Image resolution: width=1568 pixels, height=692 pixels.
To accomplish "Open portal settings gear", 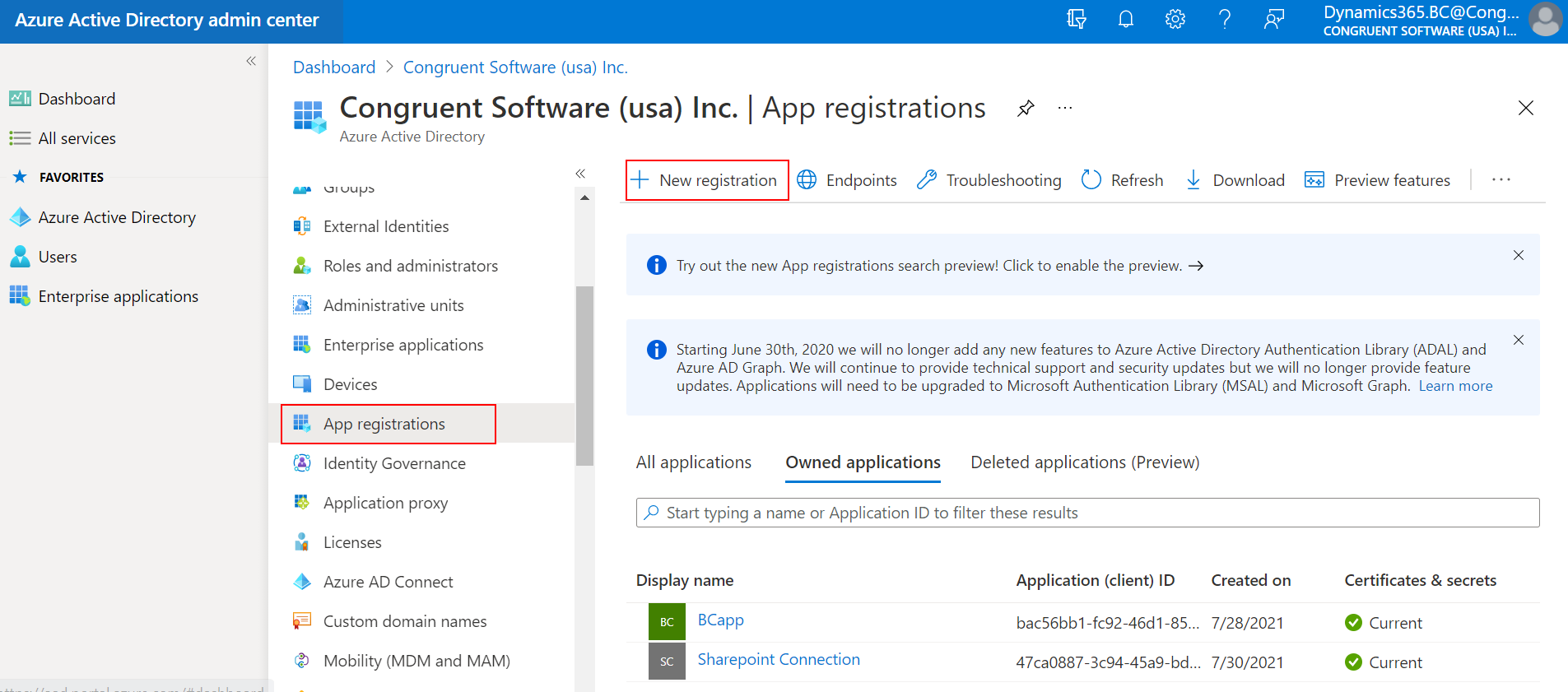I will pos(1175,19).
